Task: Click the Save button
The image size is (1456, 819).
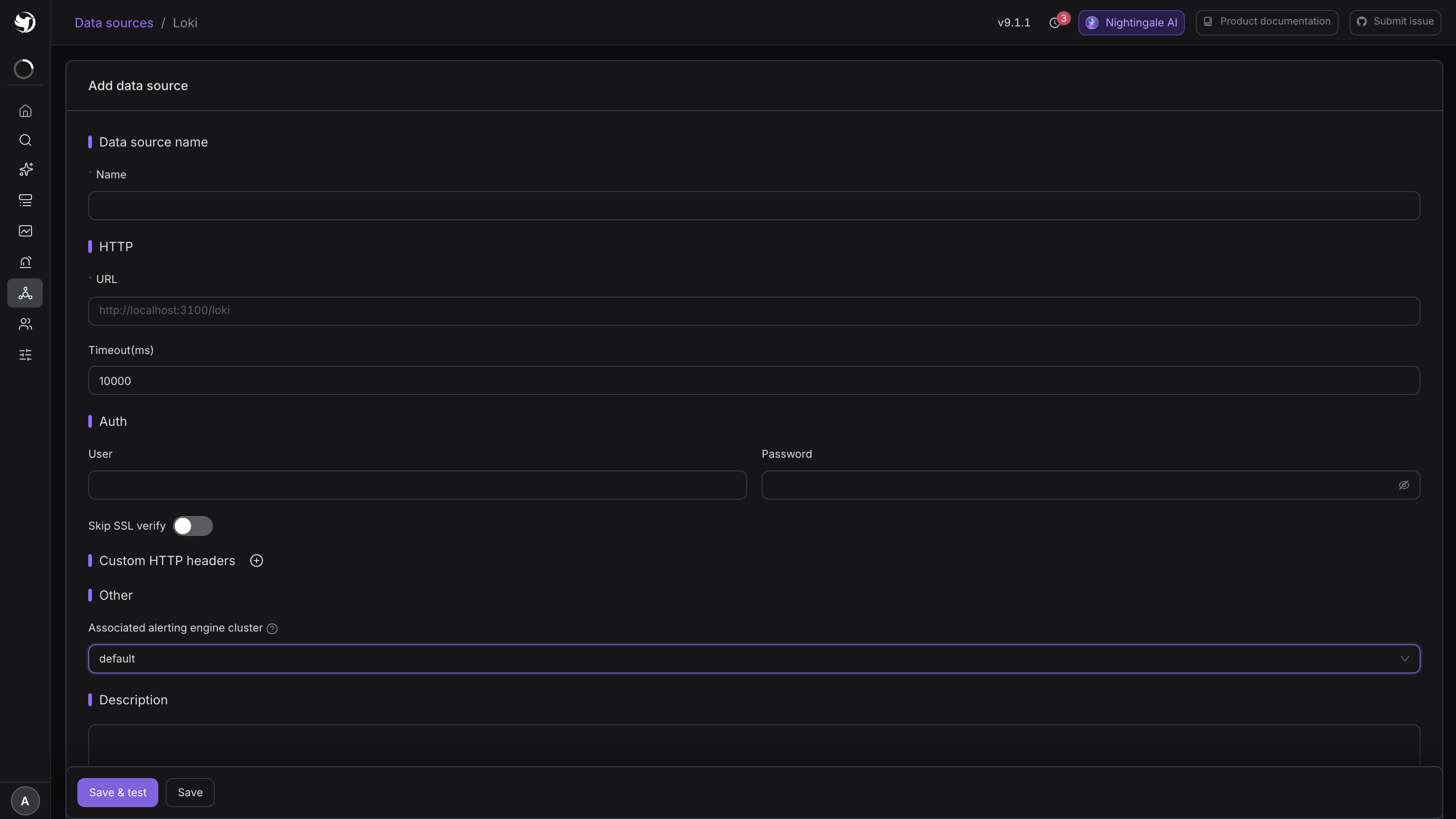Action: point(190,793)
